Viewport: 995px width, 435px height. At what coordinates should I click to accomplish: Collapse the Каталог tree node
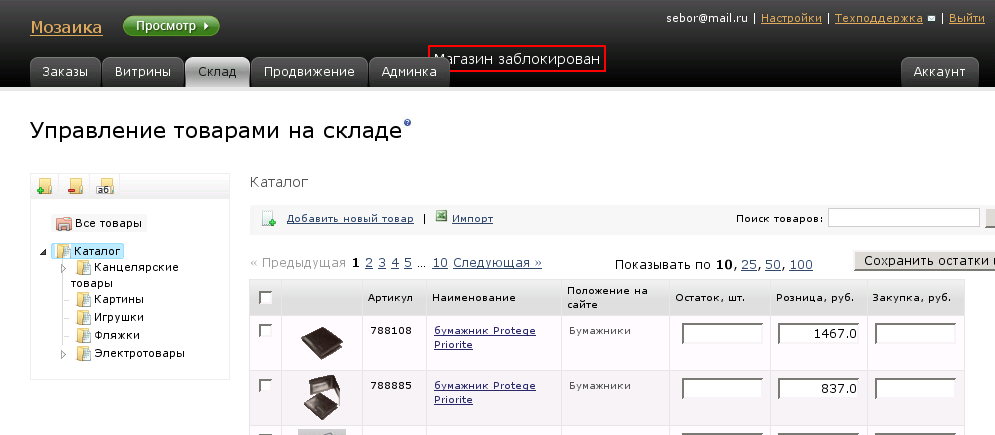43,252
